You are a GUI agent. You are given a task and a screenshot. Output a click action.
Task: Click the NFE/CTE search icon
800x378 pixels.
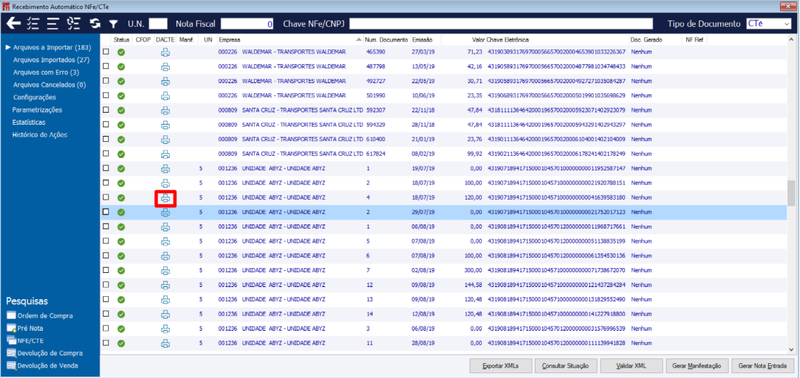pos(11,341)
